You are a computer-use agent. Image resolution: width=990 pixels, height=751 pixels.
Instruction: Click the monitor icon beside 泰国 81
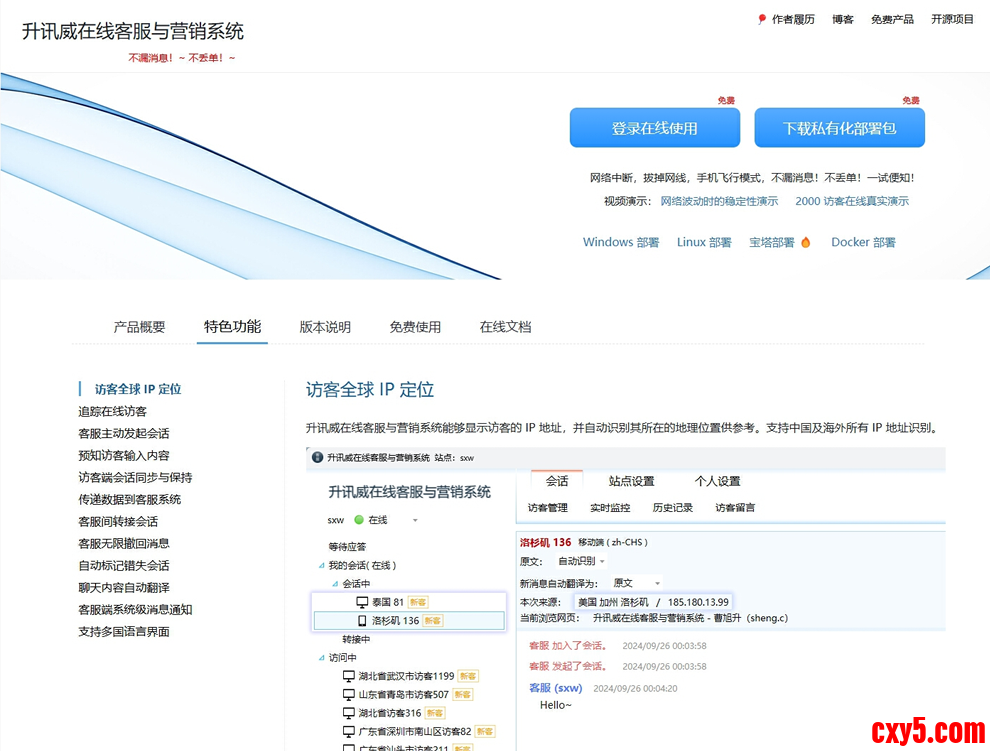tap(362, 602)
